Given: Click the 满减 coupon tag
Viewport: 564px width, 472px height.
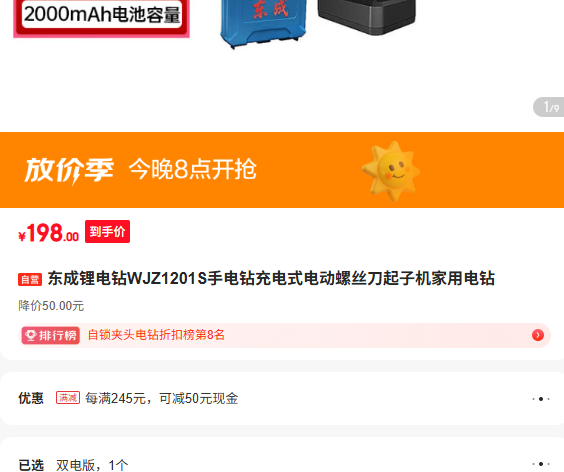Looking at the screenshot, I should (x=68, y=398).
